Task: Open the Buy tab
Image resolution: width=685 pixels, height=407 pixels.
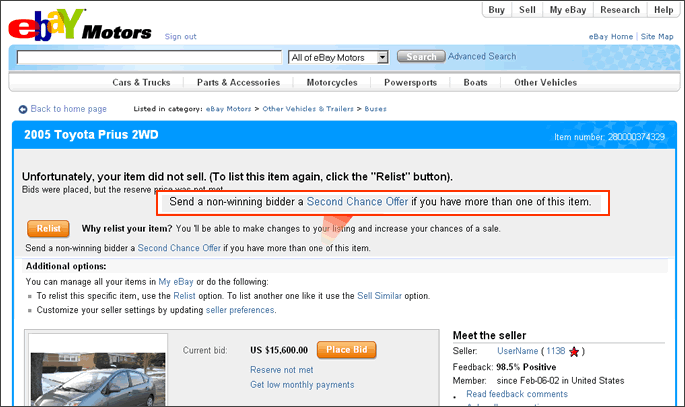Action: click(x=498, y=10)
